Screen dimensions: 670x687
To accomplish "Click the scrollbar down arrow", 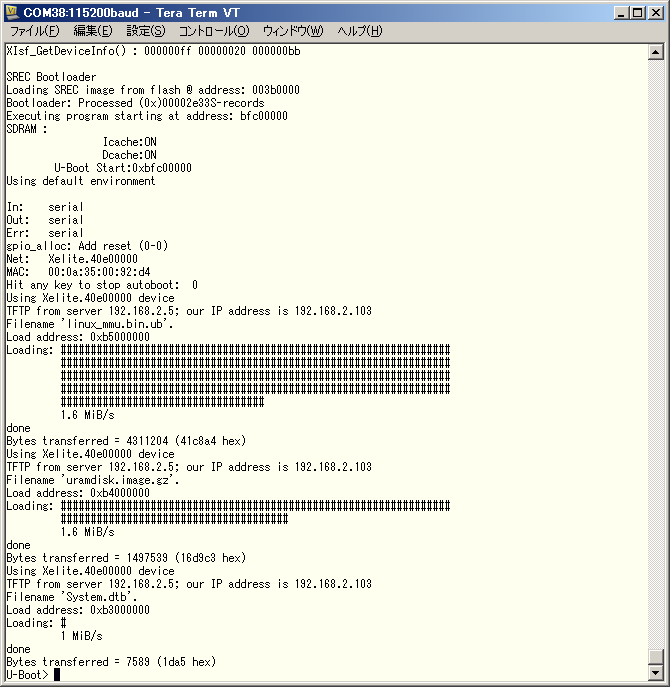I will [x=655, y=673].
